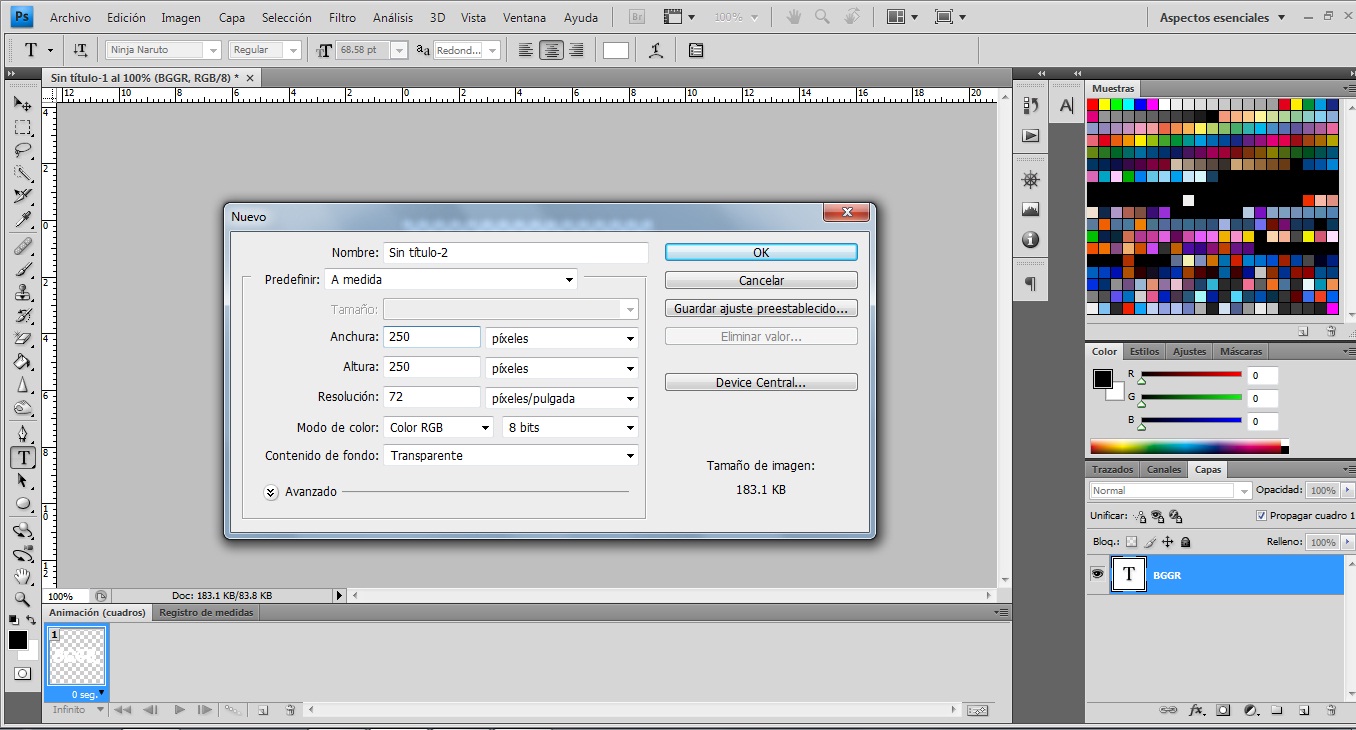The height and width of the screenshot is (730, 1356).
Task: Duplicate selected animation frame
Action: click(x=263, y=710)
